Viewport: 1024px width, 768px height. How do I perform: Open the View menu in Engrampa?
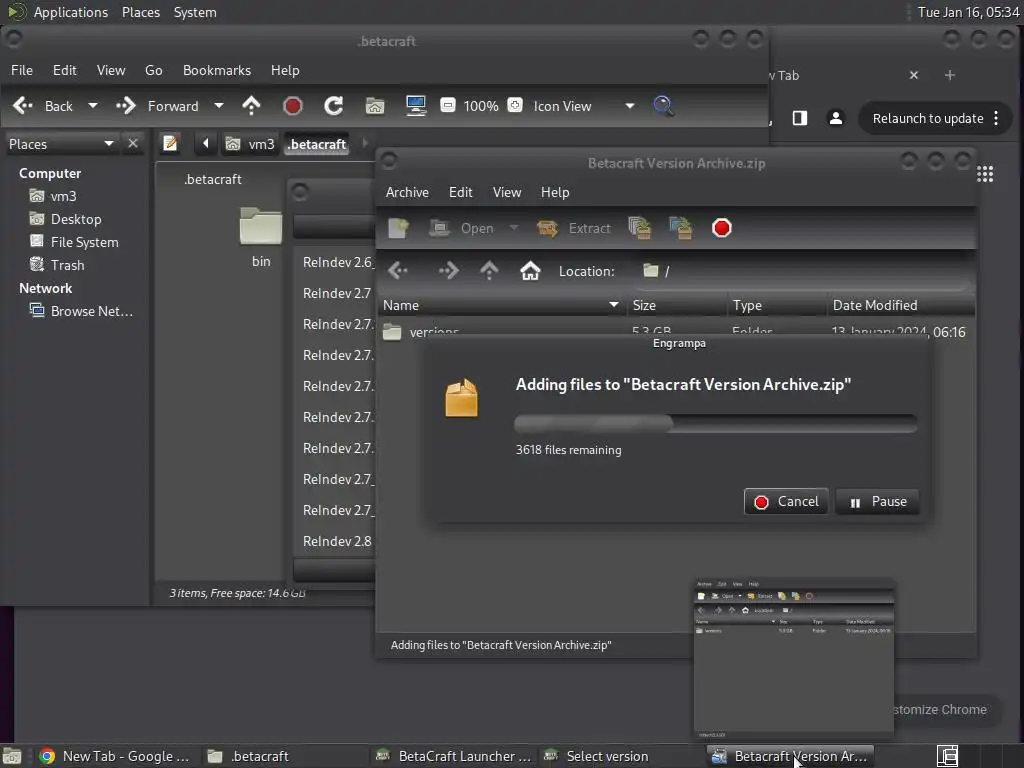pos(507,192)
